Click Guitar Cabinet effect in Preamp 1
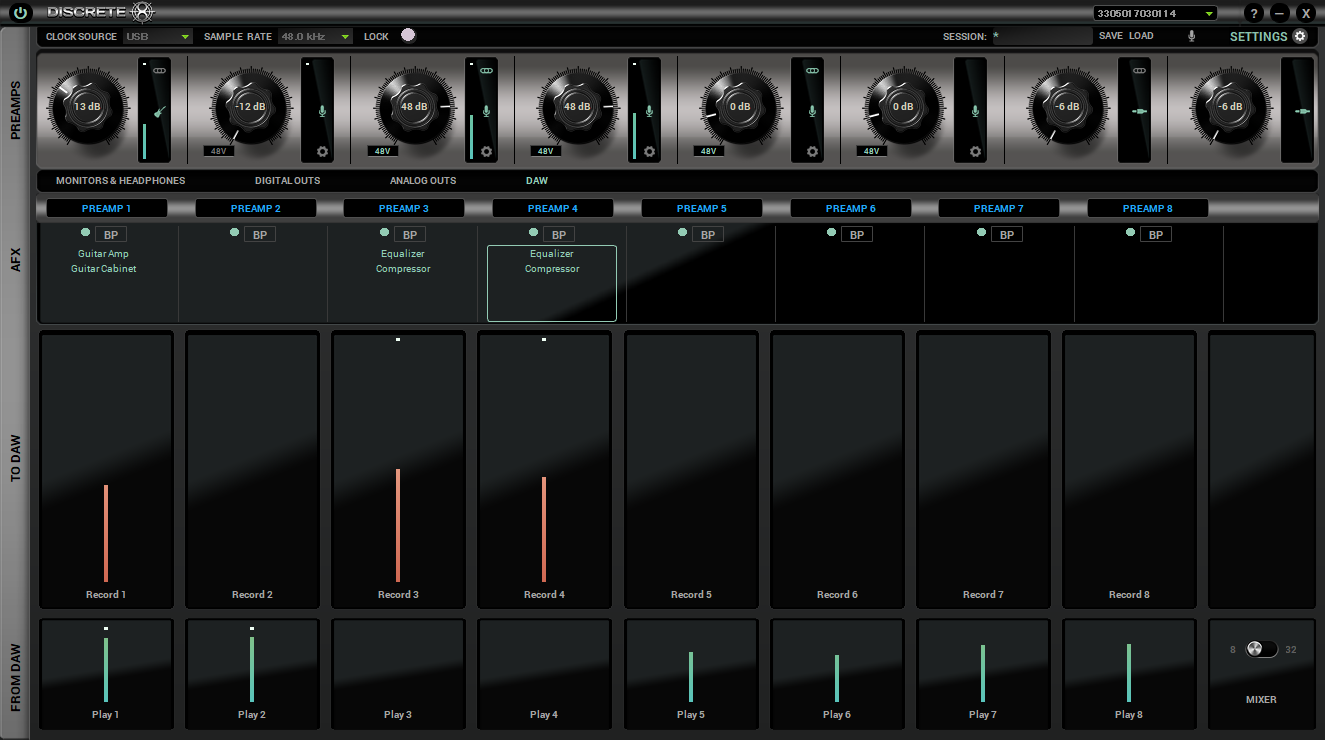Image resolution: width=1325 pixels, height=740 pixels. (x=104, y=269)
